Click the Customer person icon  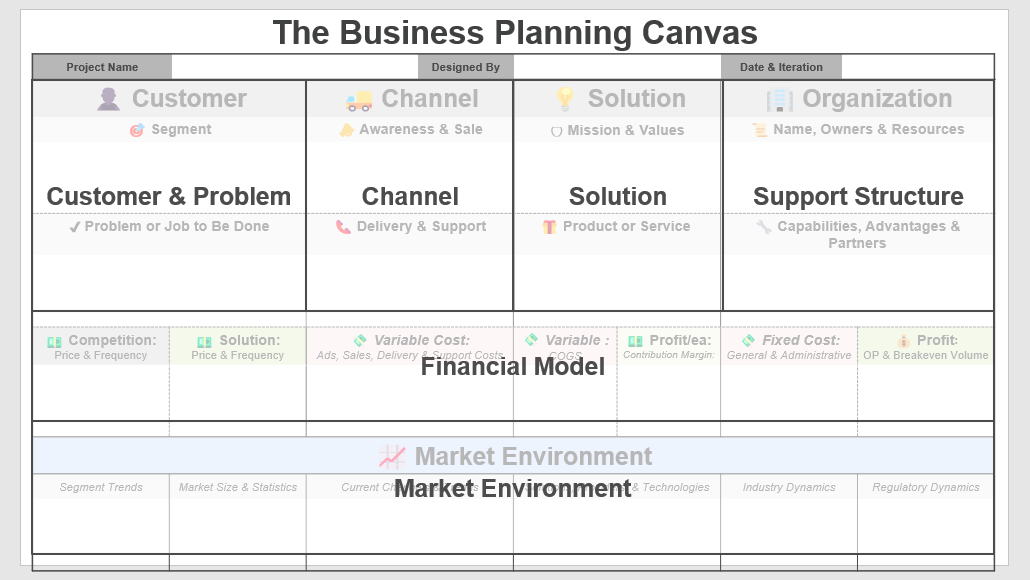108,99
